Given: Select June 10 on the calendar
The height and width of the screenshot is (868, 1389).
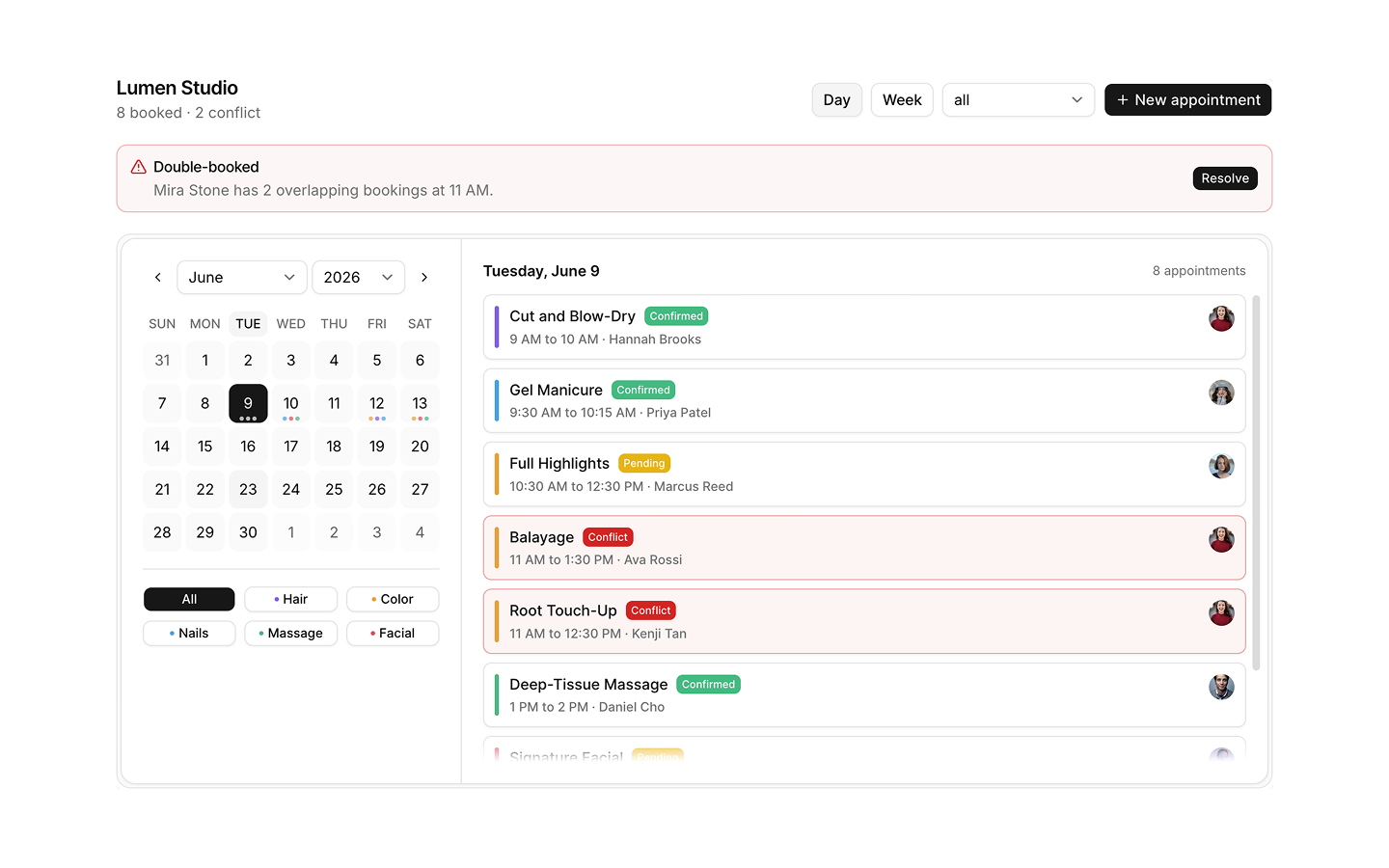Looking at the screenshot, I should [291, 403].
